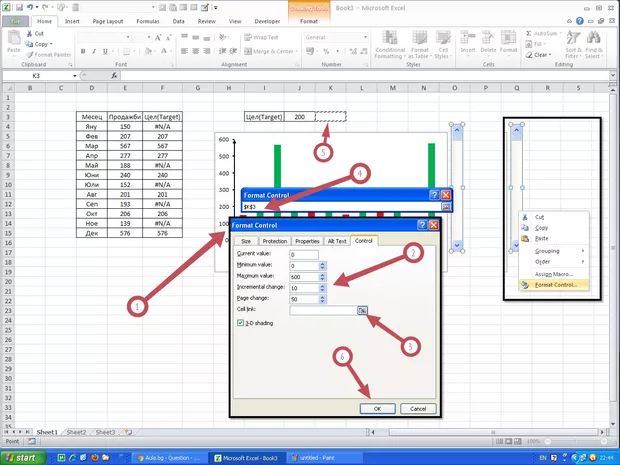Expand the formula bar chevron

click(612, 75)
